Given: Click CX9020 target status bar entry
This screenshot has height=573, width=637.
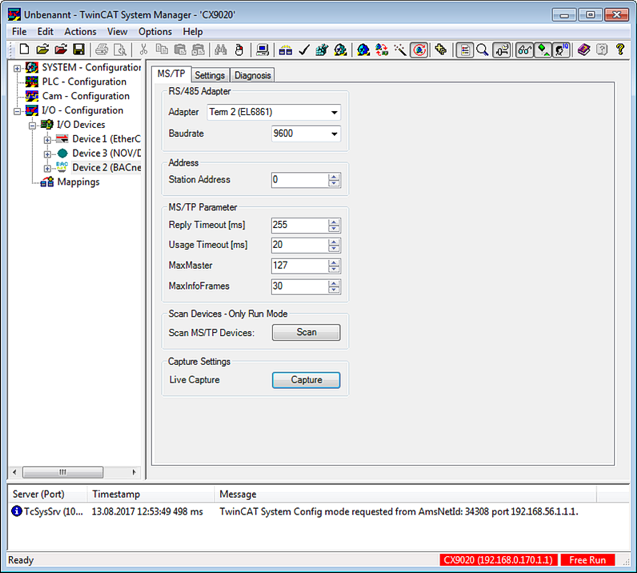Looking at the screenshot, I should coord(498,560).
